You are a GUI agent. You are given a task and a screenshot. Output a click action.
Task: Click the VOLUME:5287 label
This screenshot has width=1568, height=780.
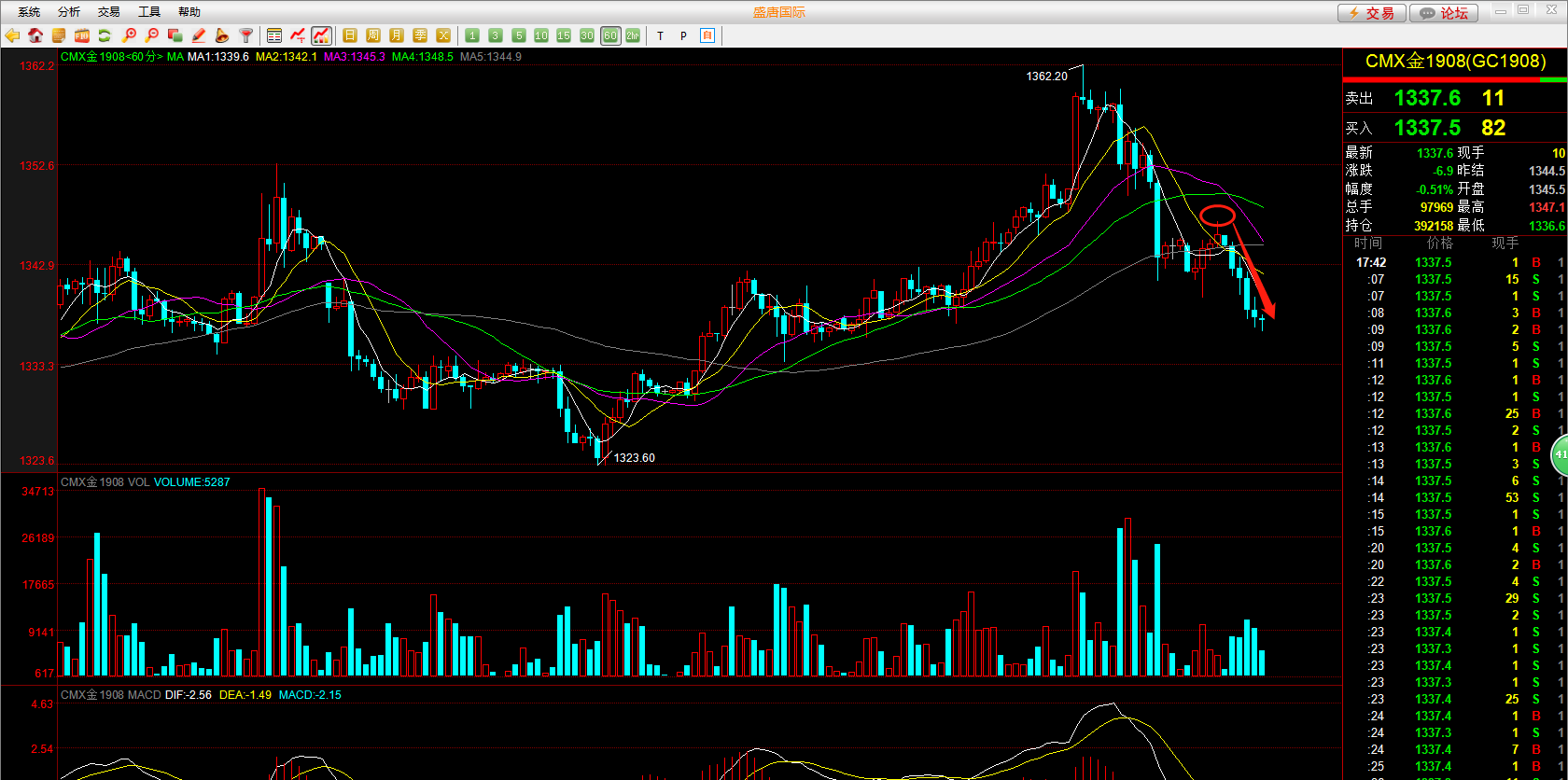point(192,482)
